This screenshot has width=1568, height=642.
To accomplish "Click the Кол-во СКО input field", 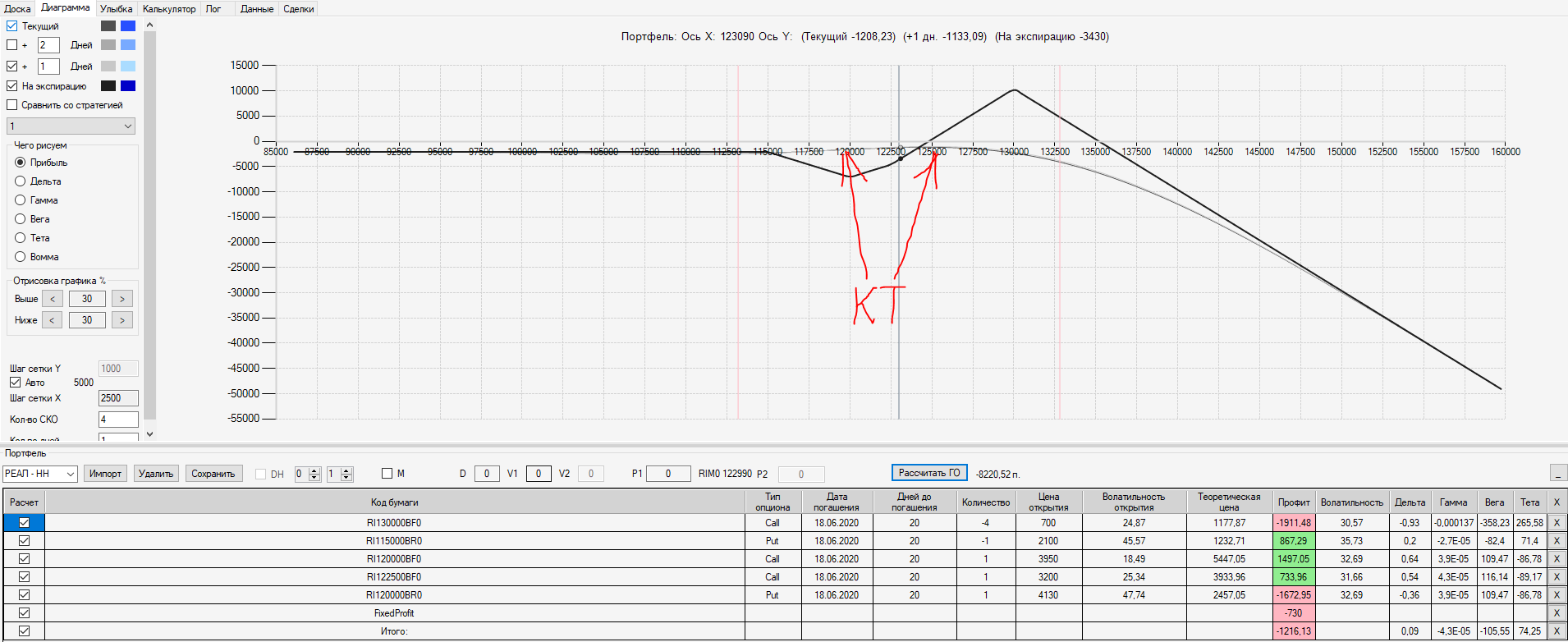I will coord(118,420).
